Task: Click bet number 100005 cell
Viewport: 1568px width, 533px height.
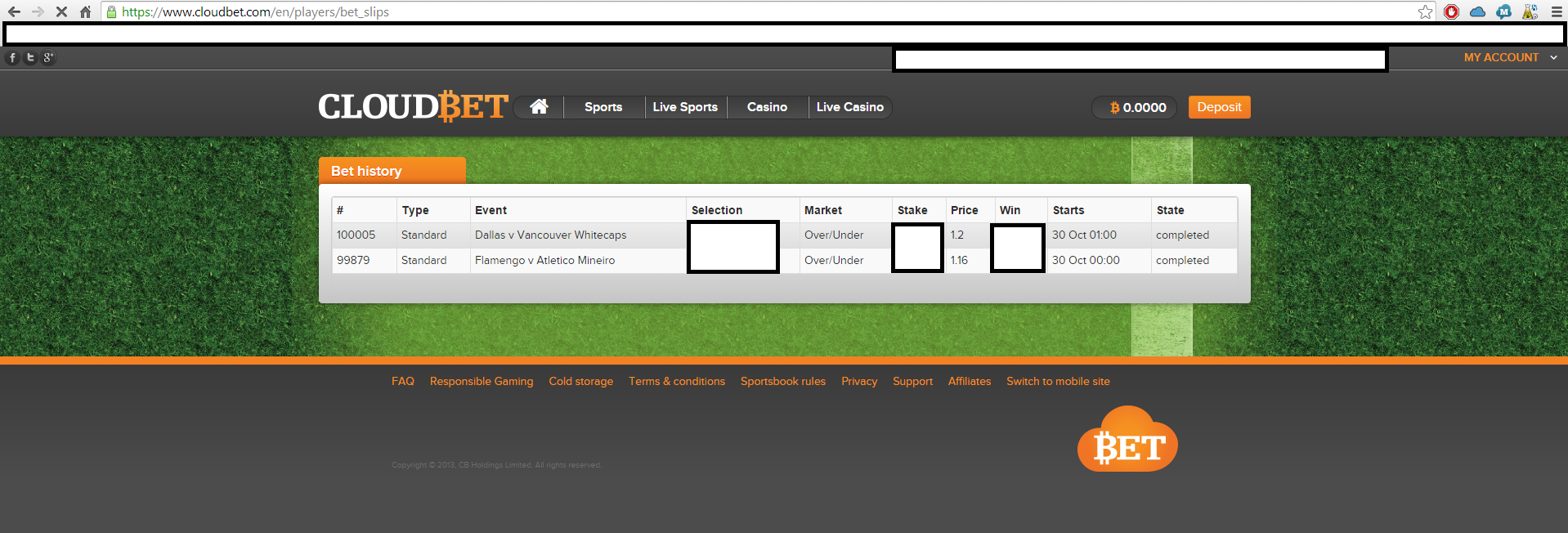Action: 356,235
